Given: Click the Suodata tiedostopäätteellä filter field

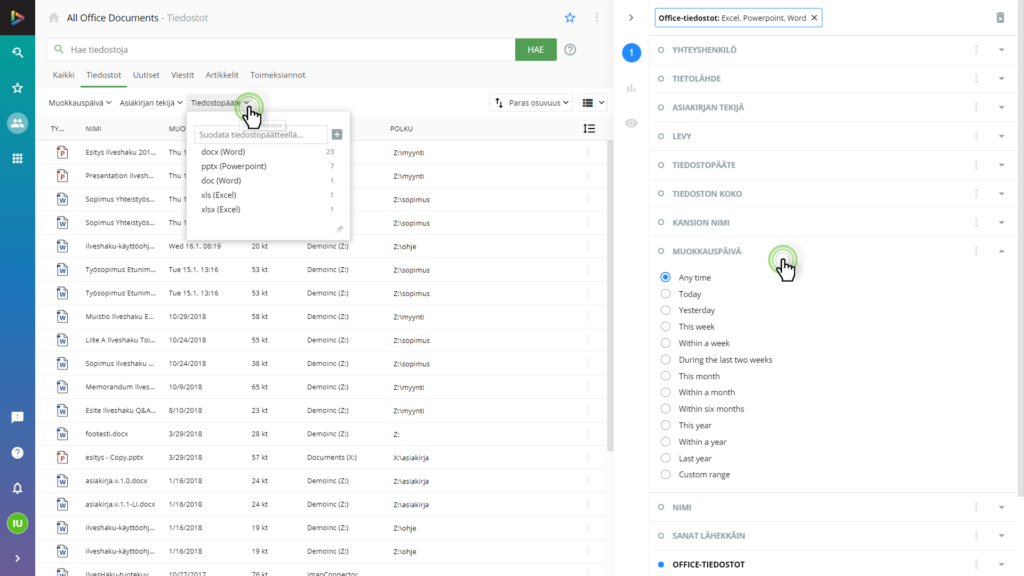Looking at the screenshot, I should [261, 135].
